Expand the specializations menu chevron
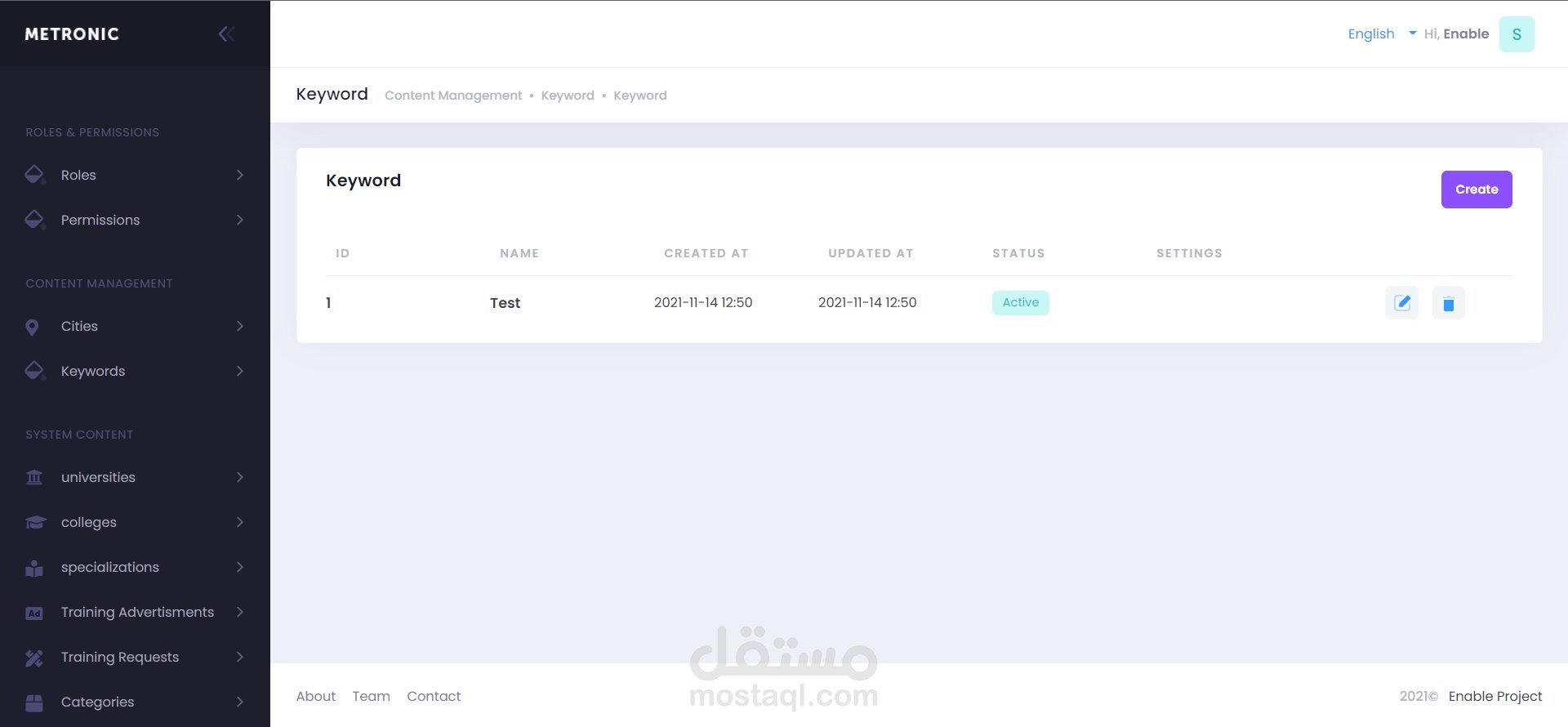The width and height of the screenshot is (1568, 727). tap(239, 567)
